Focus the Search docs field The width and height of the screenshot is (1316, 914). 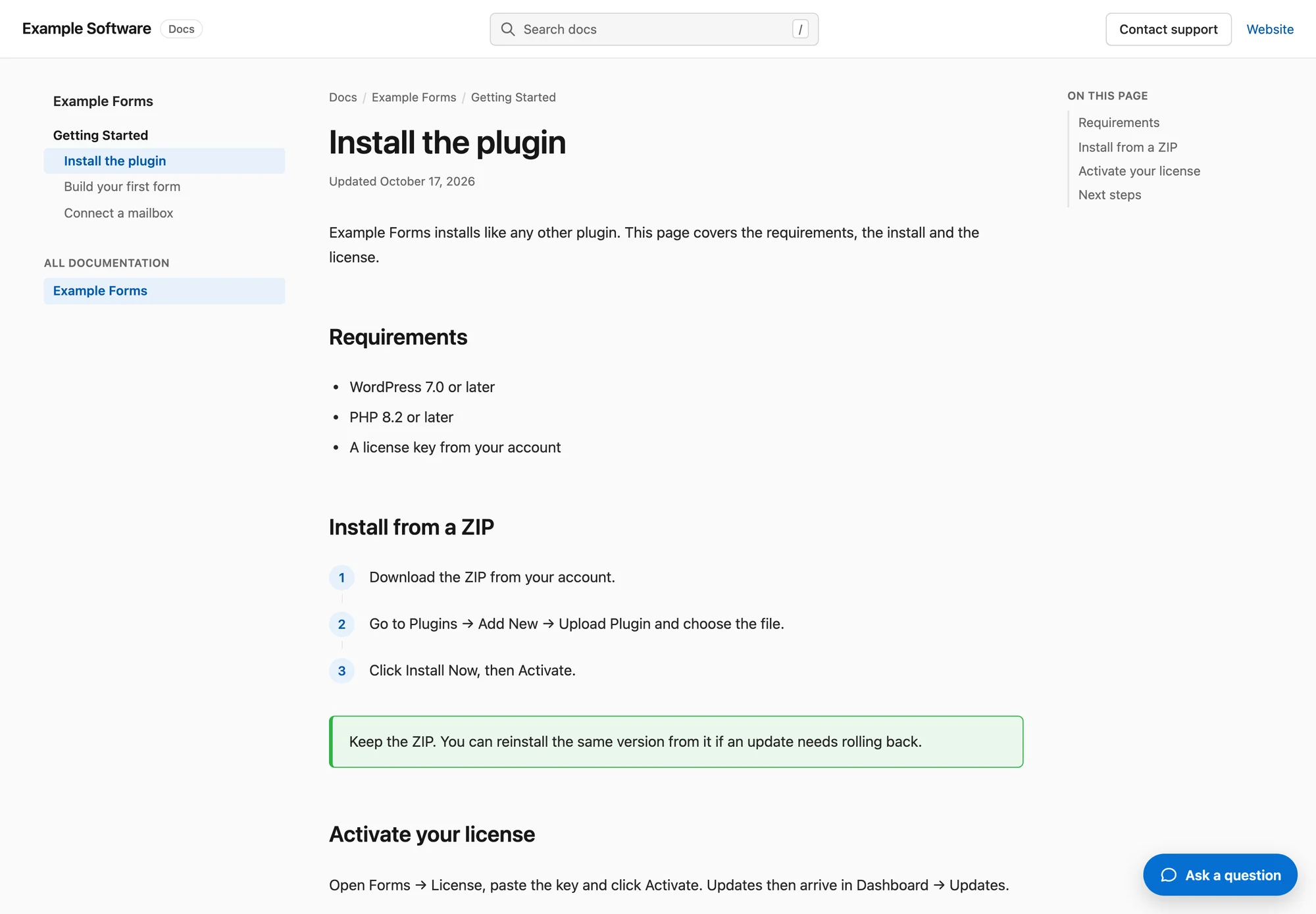coord(654,30)
